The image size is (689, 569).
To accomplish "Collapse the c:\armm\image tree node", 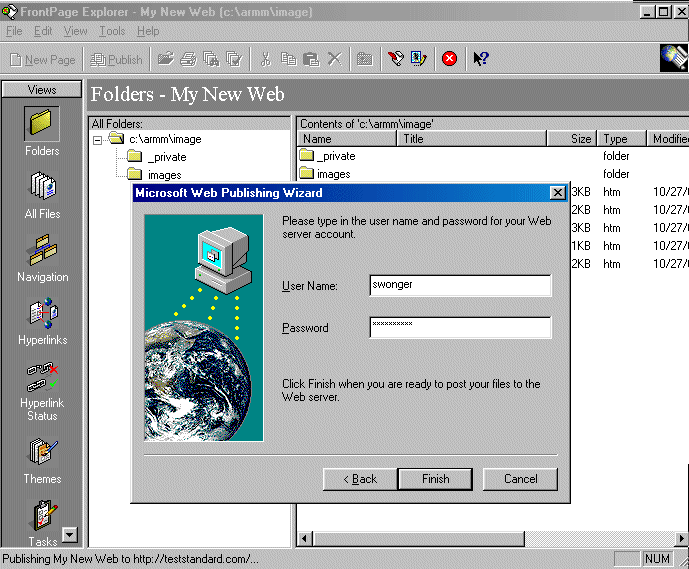I will point(98,140).
